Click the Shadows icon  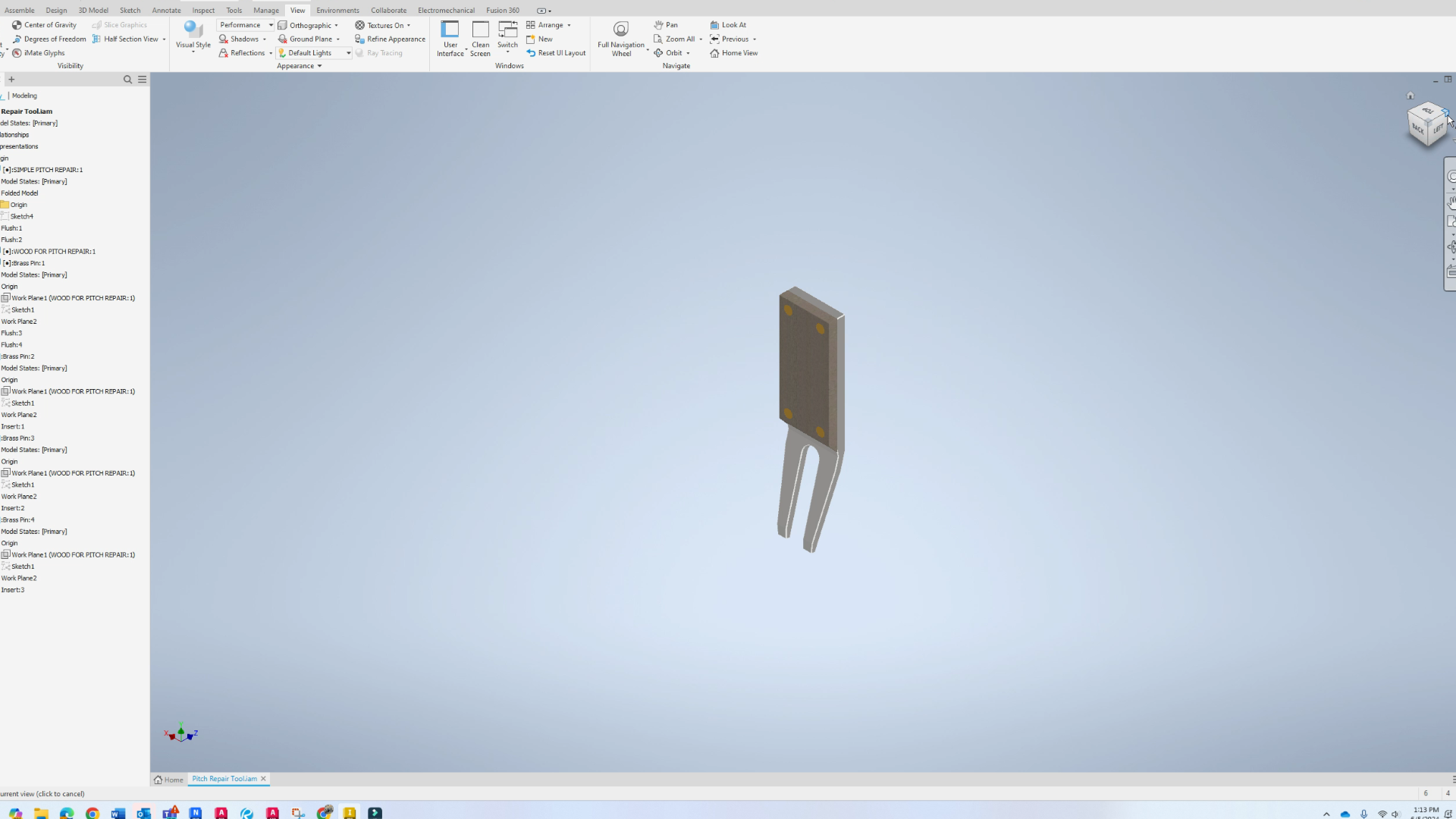(224, 39)
